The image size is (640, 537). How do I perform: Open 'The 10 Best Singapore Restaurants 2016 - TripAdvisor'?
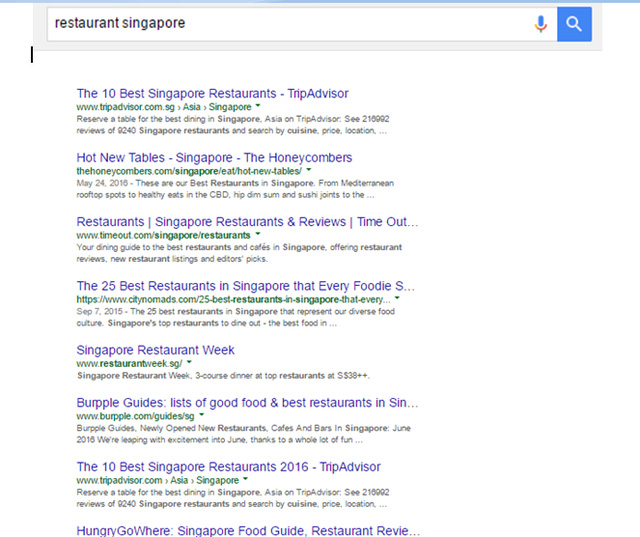[229, 467]
